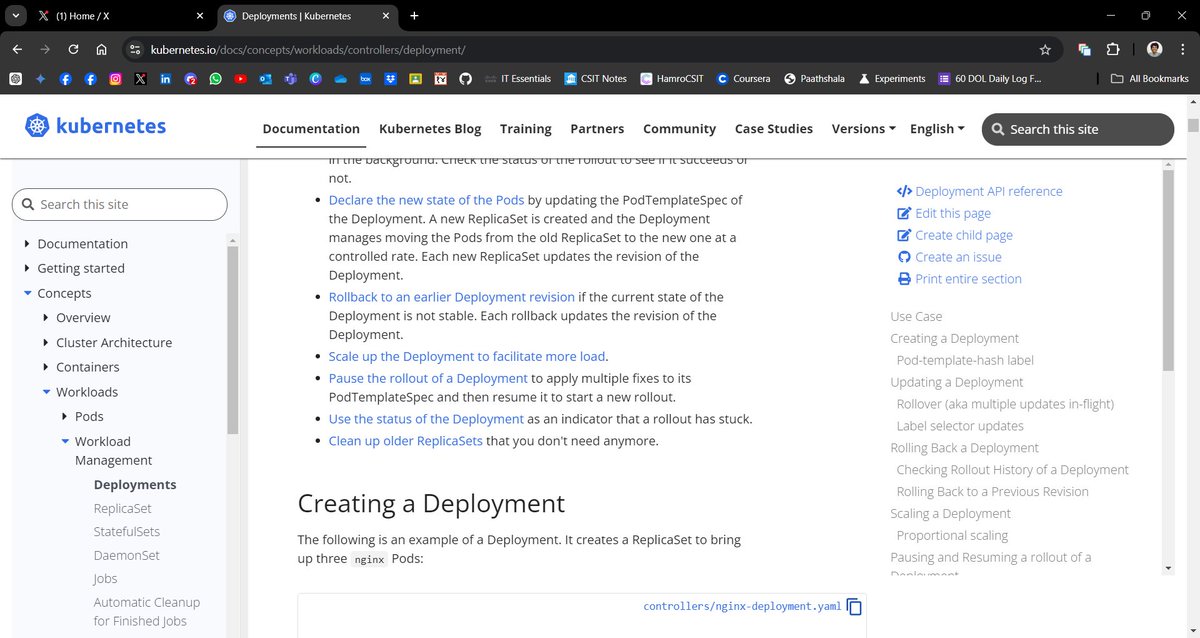1200x638 pixels.
Task: Open the Instagram bookmark icon
Action: tap(115, 78)
